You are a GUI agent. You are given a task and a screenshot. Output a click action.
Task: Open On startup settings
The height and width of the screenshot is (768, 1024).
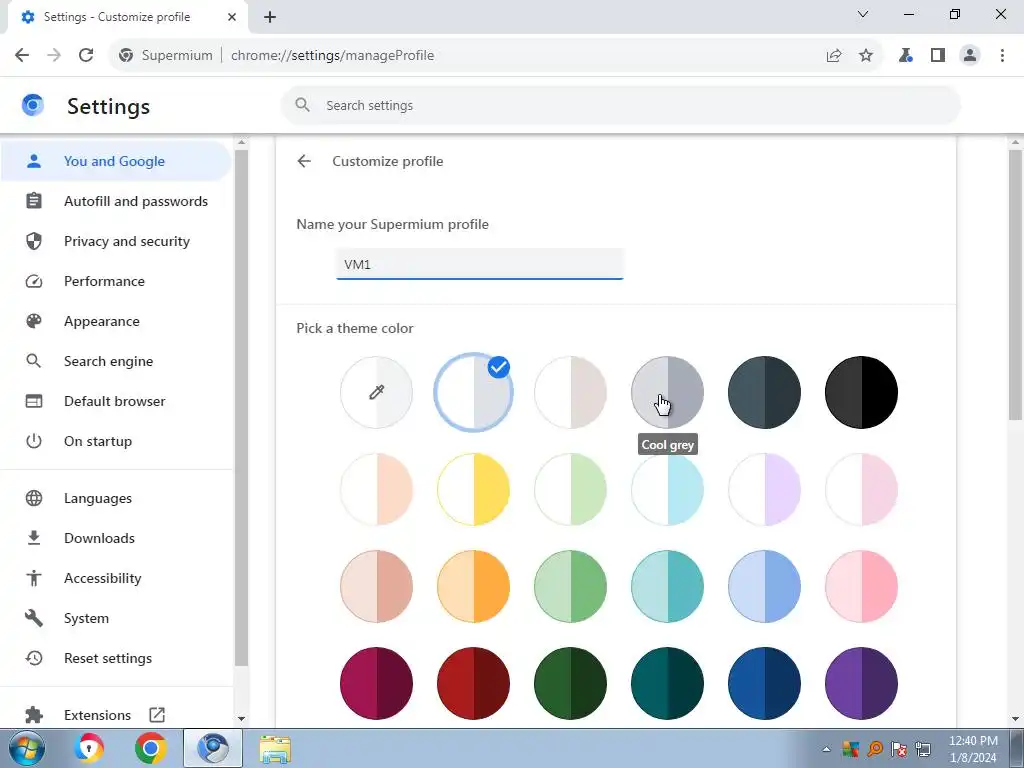[116, 441]
